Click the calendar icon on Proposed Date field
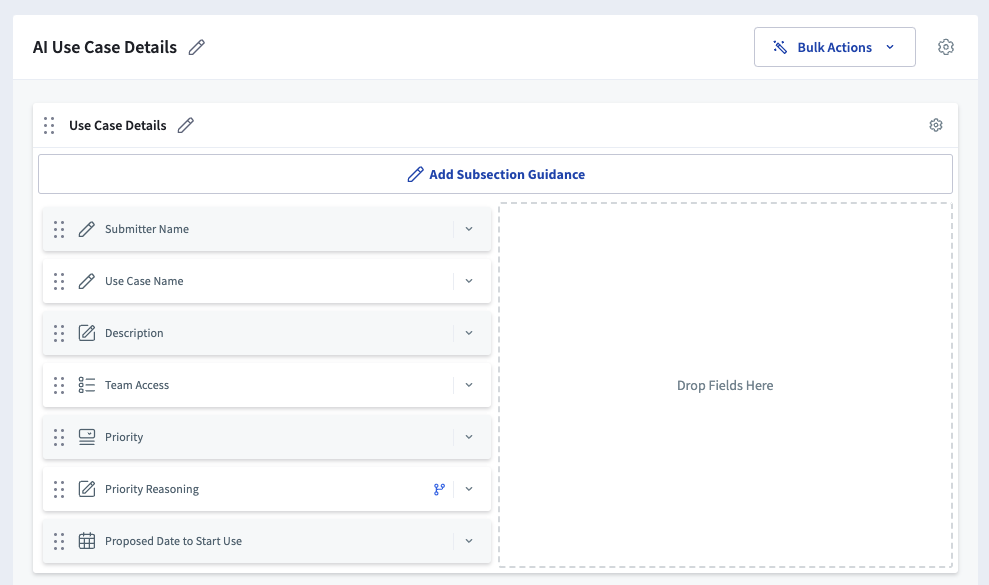The height and width of the screenshot is (585, 989). pyautogui.click(x=87, y=541)
